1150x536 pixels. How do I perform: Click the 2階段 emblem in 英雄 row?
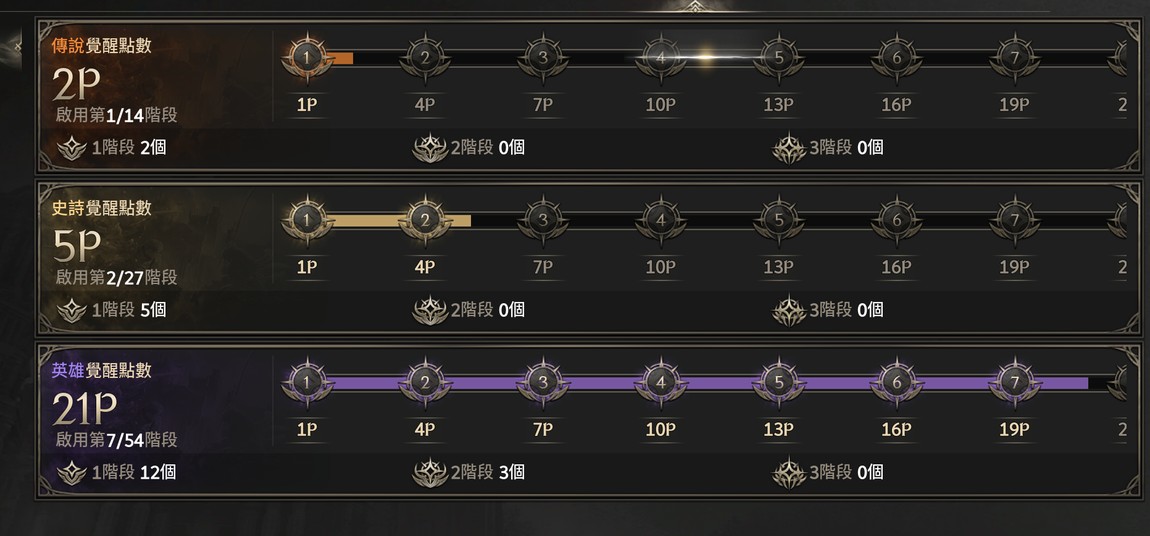tap(430, 472)
